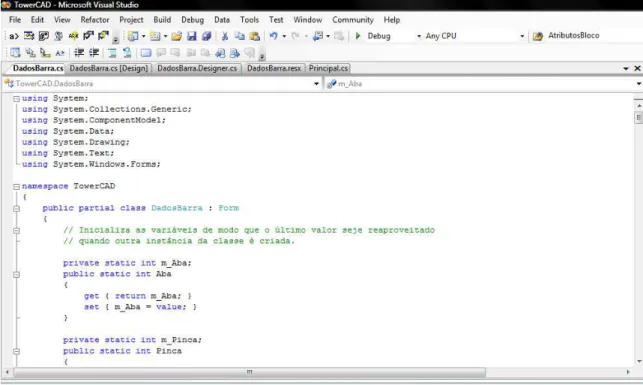Image resolution: width=643 pixels, height=385 pixels.
Task: Open the Refactor menu
Action: click(x=95, y=20)
